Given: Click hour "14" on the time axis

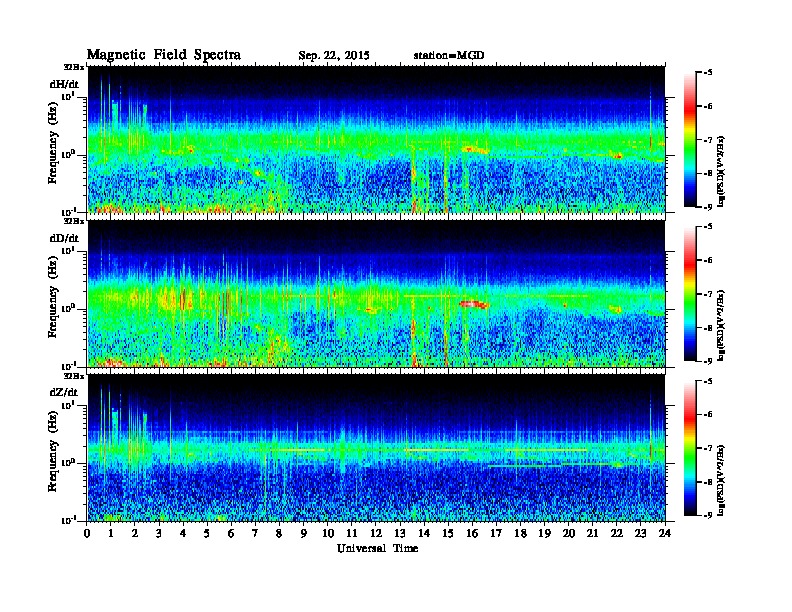Looking at the screenshot, I should point(424,533).
